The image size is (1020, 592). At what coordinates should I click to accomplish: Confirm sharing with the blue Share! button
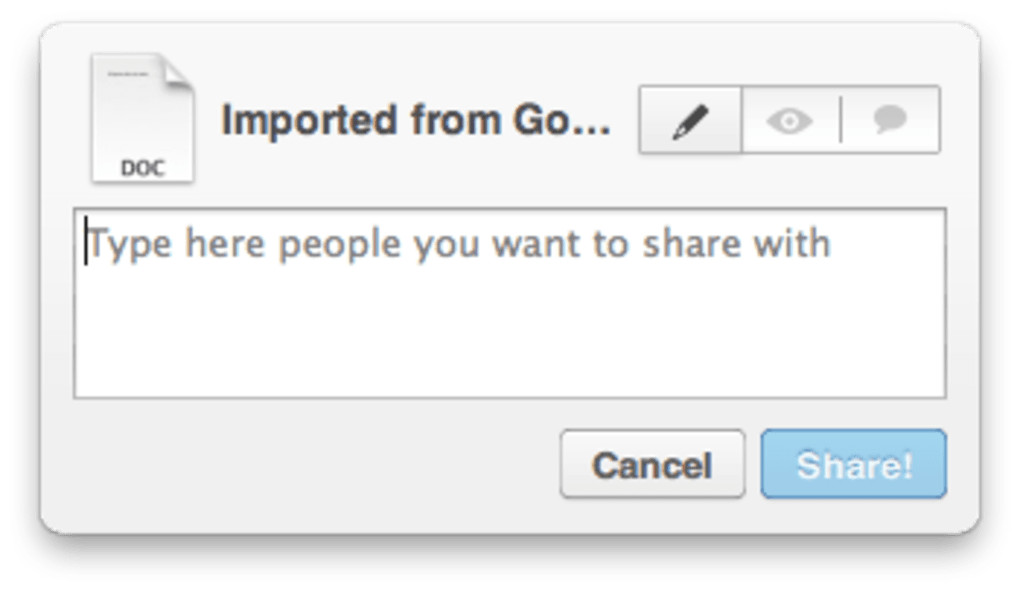point(853,464)
